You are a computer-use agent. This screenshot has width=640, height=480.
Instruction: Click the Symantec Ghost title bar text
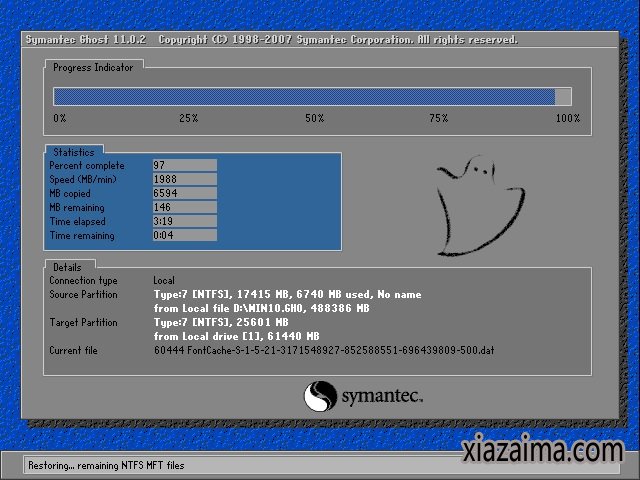click(x=270, y=40)
